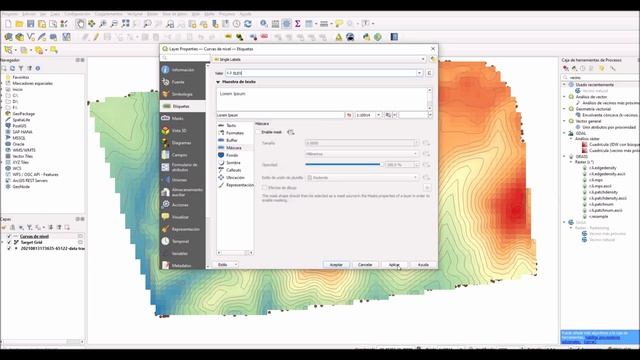
Task: Click the Select Features toolbar icon
Action: click(x=8, y=50)
